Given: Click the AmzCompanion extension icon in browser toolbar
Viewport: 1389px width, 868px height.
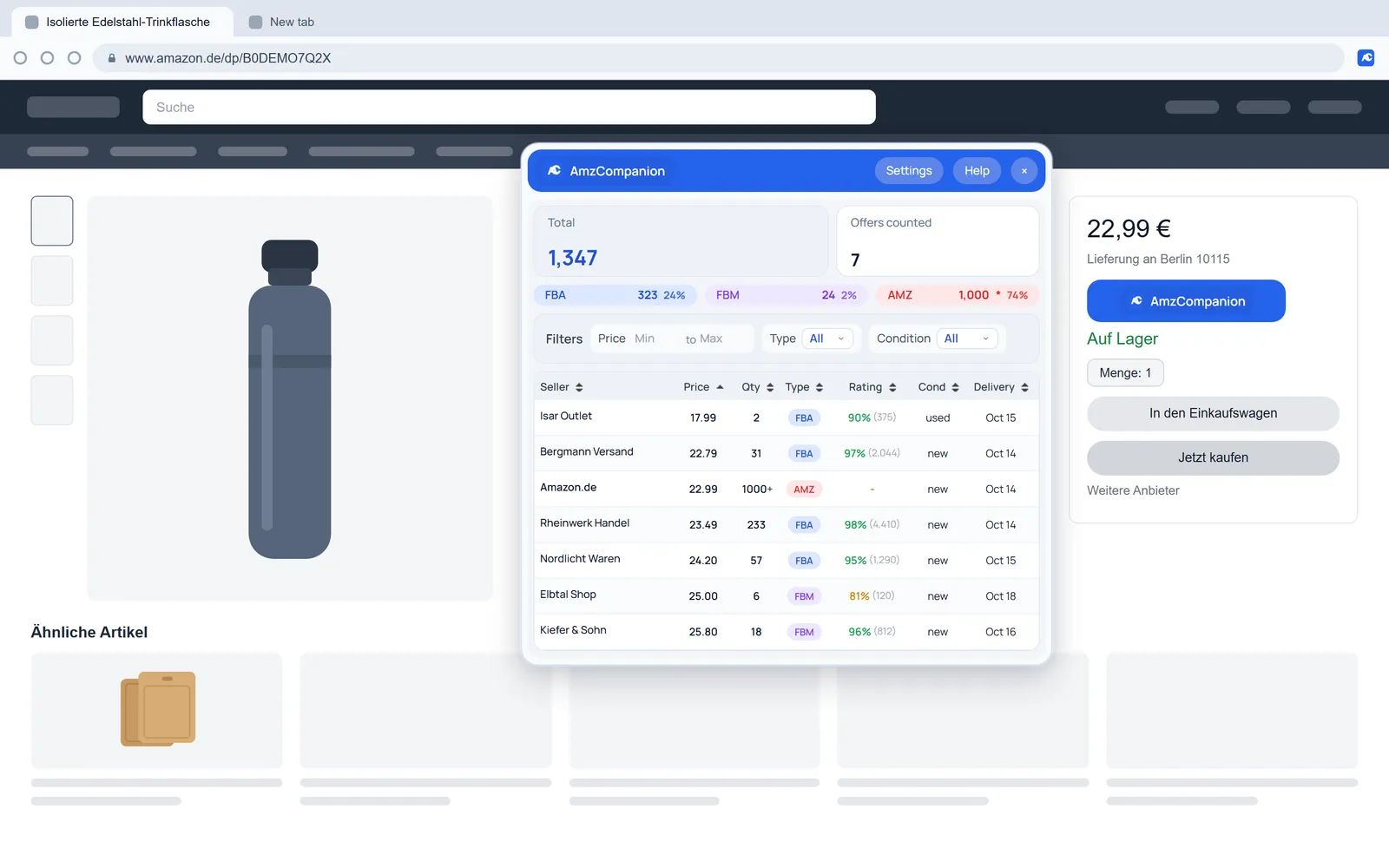Looking at the screenshot, I should tap(1366, 58).
